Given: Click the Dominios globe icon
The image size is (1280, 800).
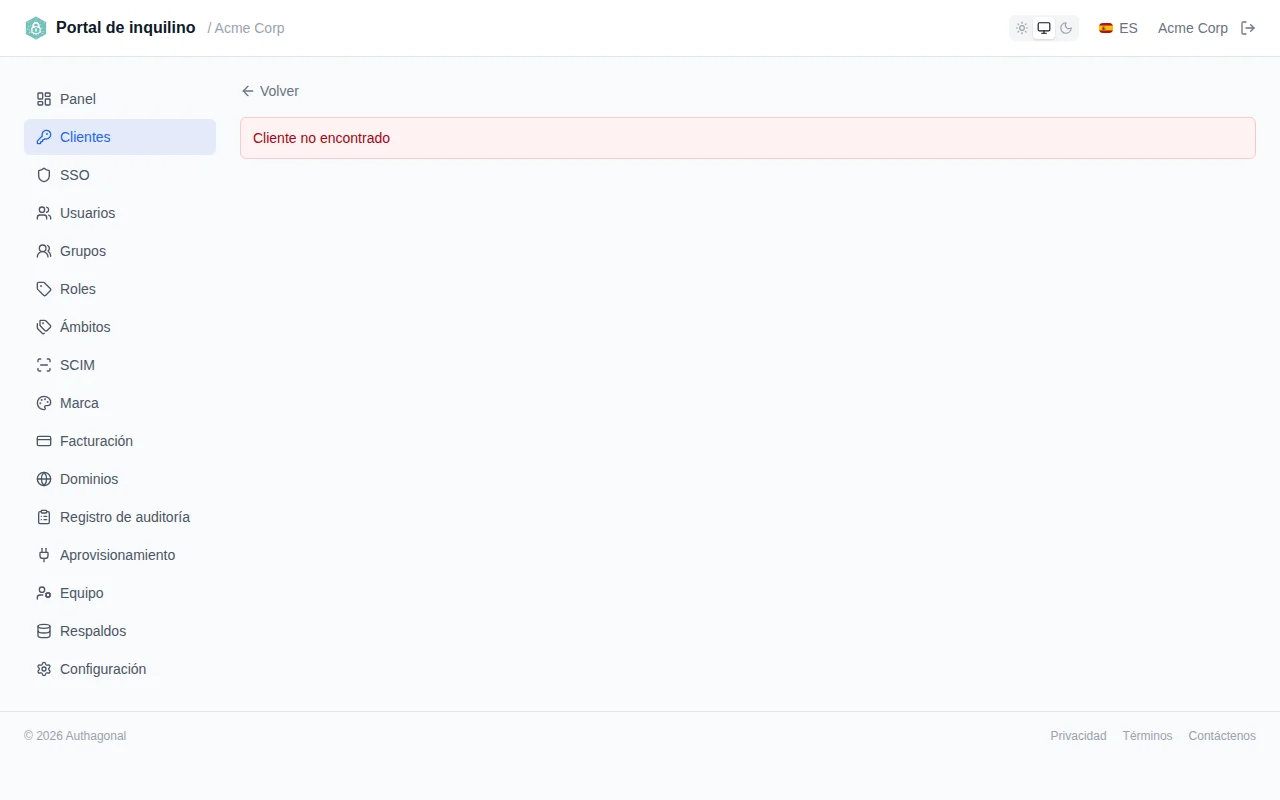Looking at the screenshot, I should point(44,479).
